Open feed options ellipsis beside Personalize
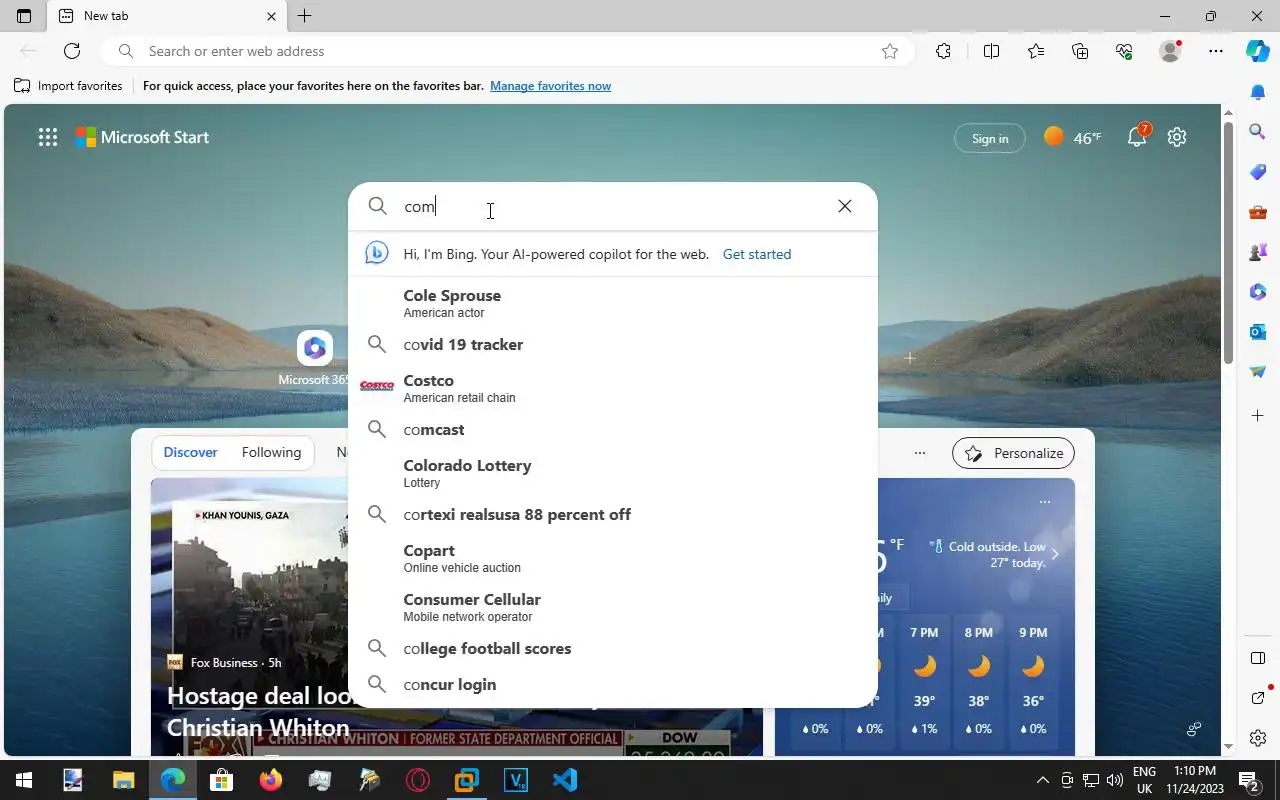This screenshot has width=1280, height=800. [920, 453]
